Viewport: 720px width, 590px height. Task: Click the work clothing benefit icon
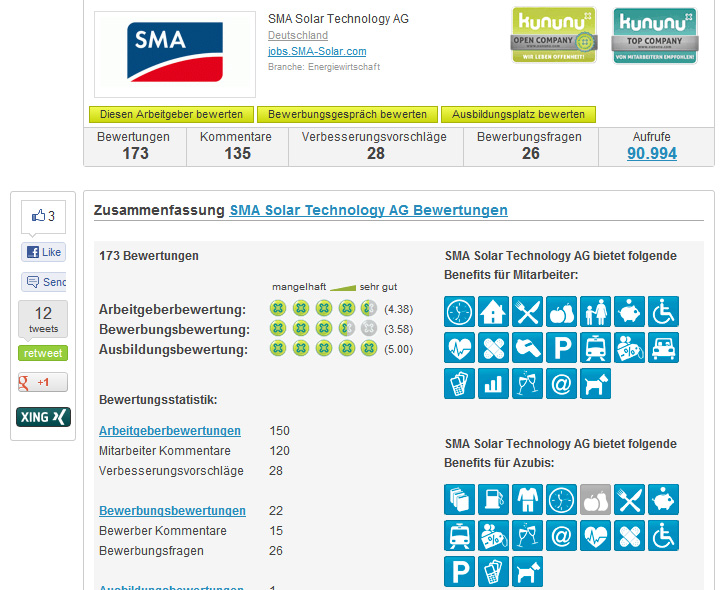coord(527,500)
